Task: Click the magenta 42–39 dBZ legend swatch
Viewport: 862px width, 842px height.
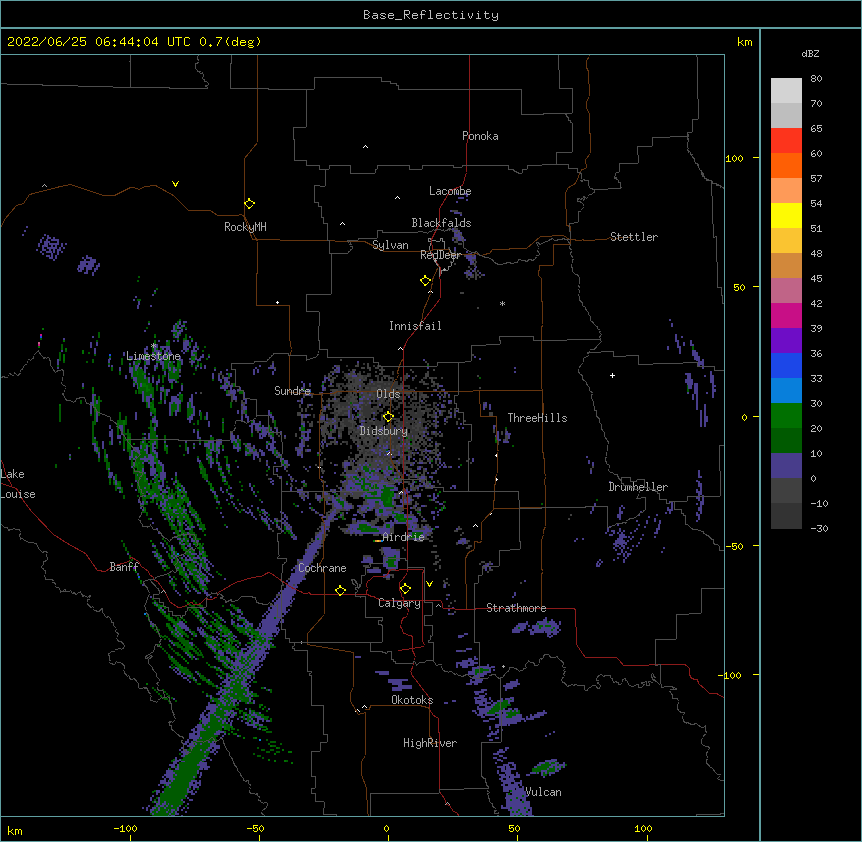Action: tap(786, 315)
